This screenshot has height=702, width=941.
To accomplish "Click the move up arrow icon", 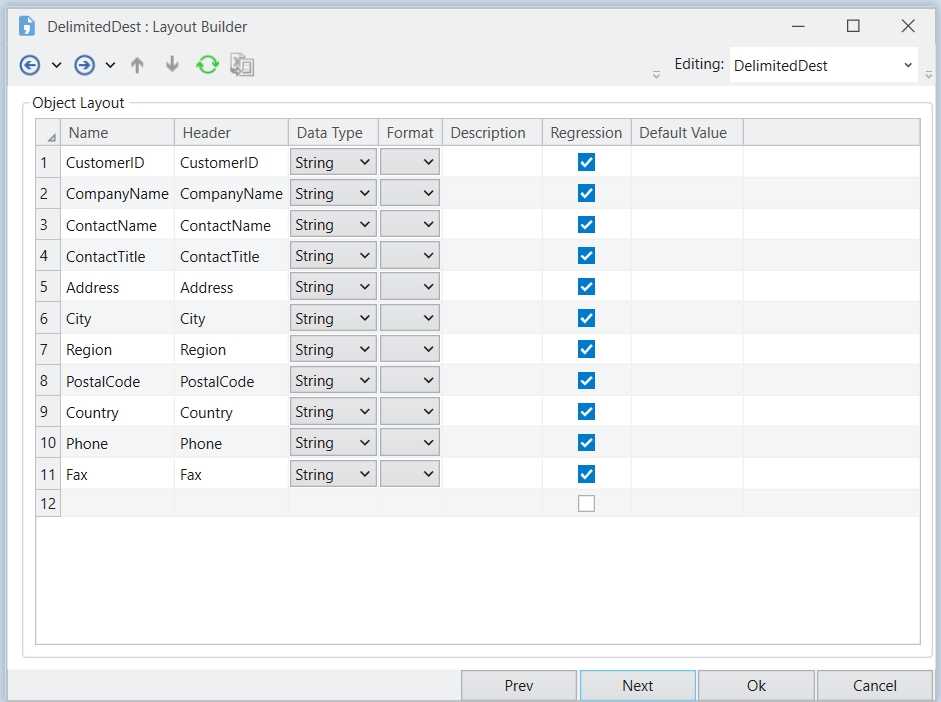I will tap(137, 65).
